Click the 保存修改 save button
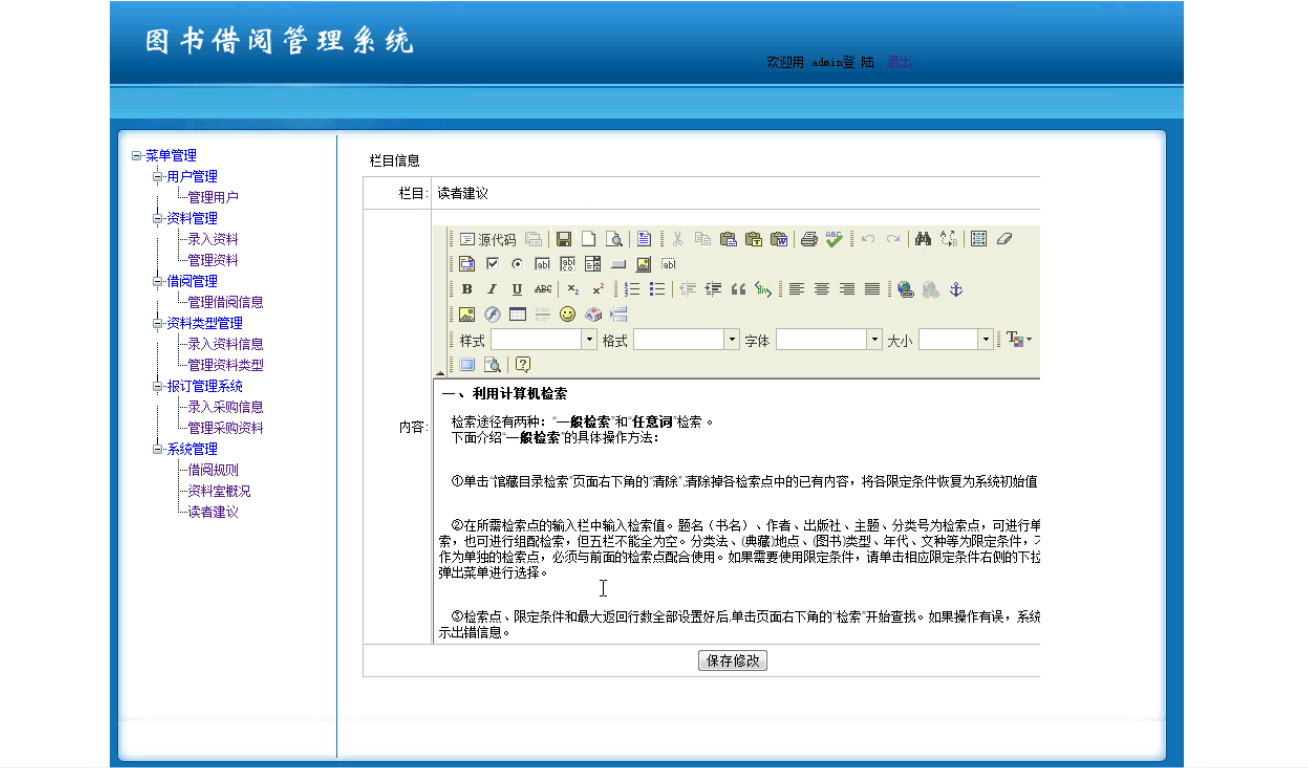This screenshot has width=1308, height=768. 732,660
